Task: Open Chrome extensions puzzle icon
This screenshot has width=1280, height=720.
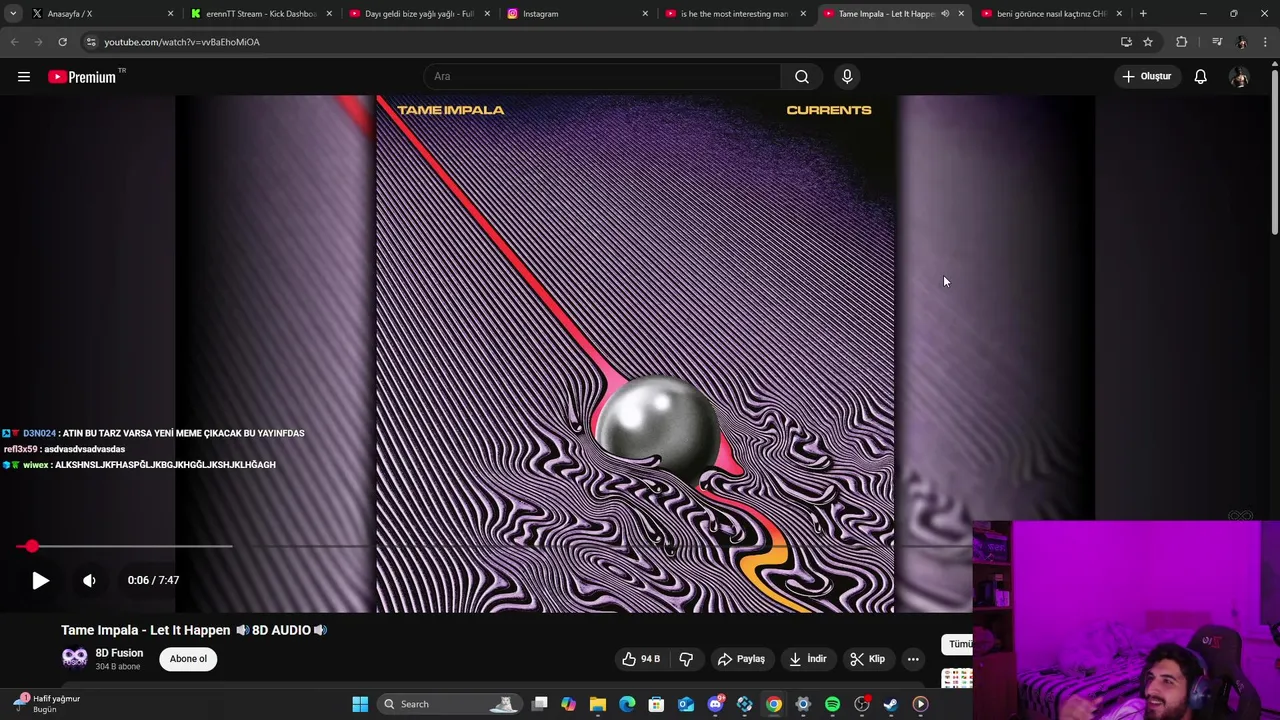Action: pos(1182,42)
